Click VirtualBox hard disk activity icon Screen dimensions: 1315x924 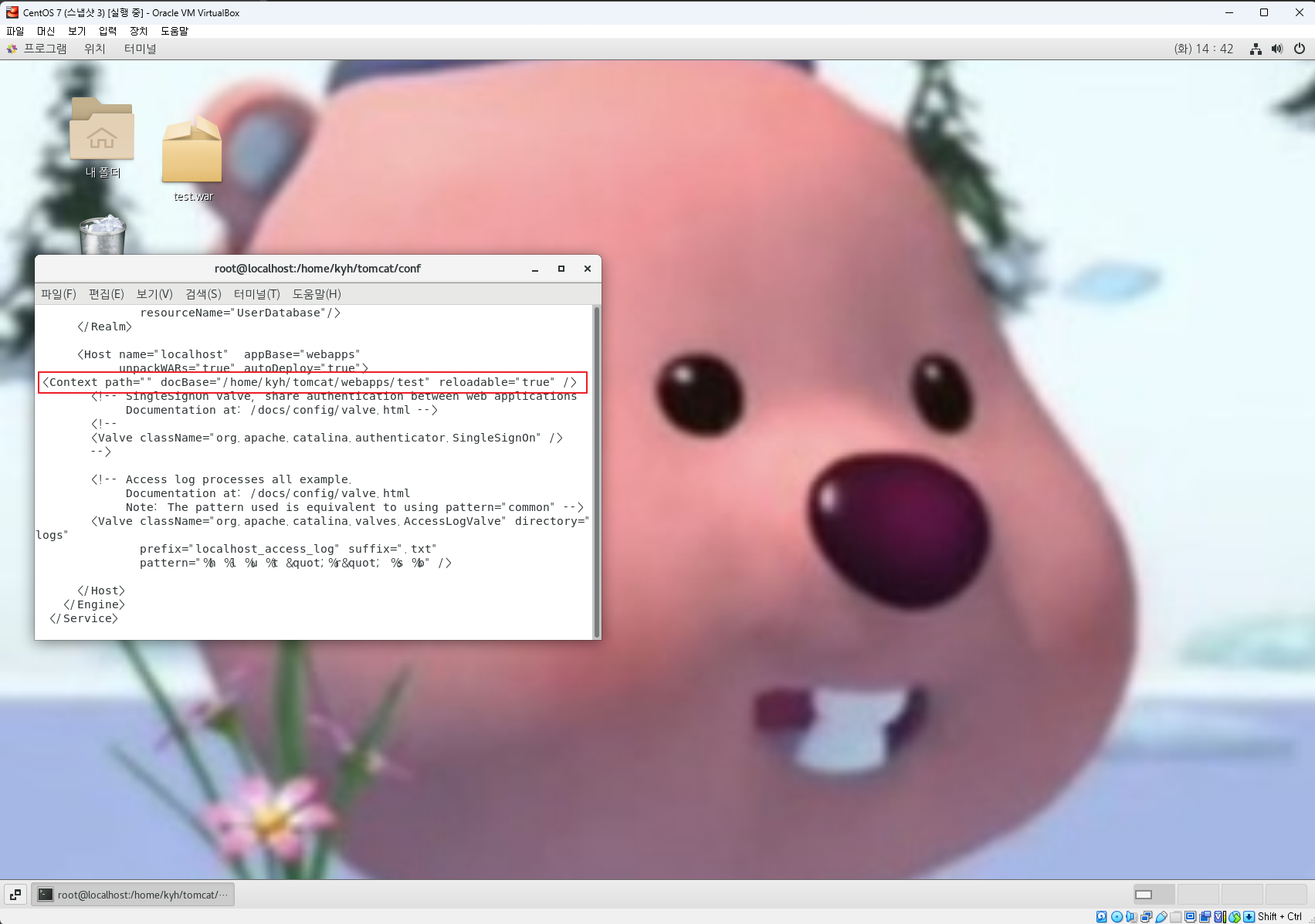click(1102, 916)
